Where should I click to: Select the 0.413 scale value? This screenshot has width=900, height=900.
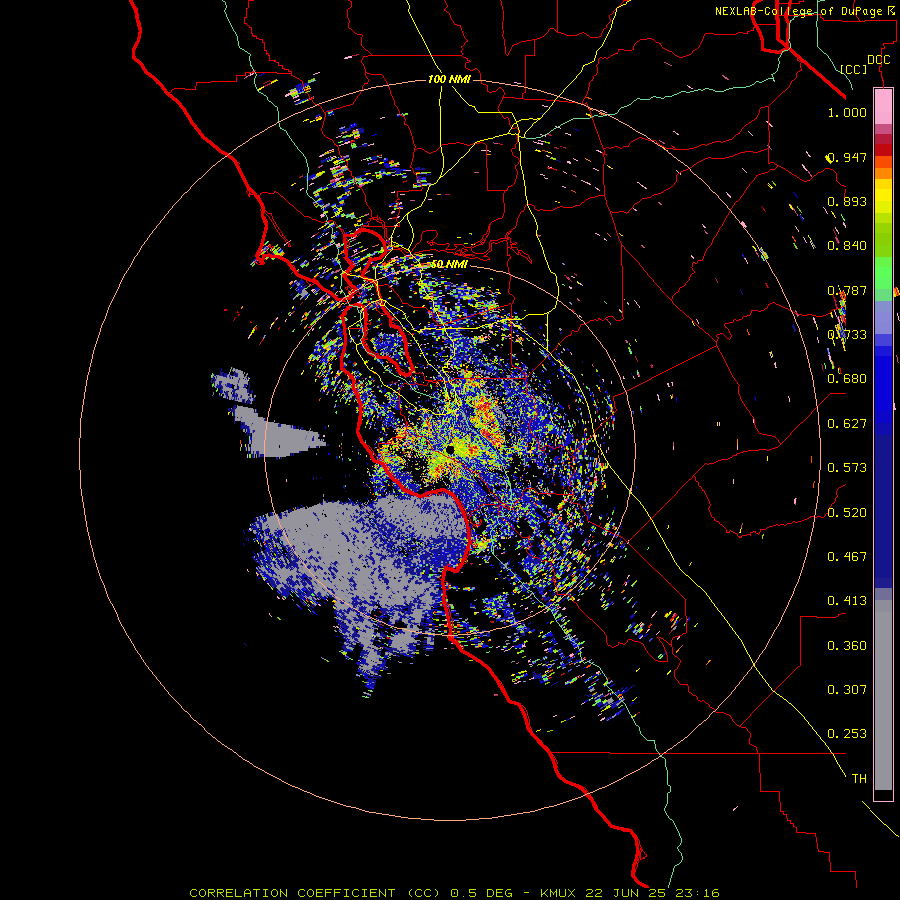847,601
